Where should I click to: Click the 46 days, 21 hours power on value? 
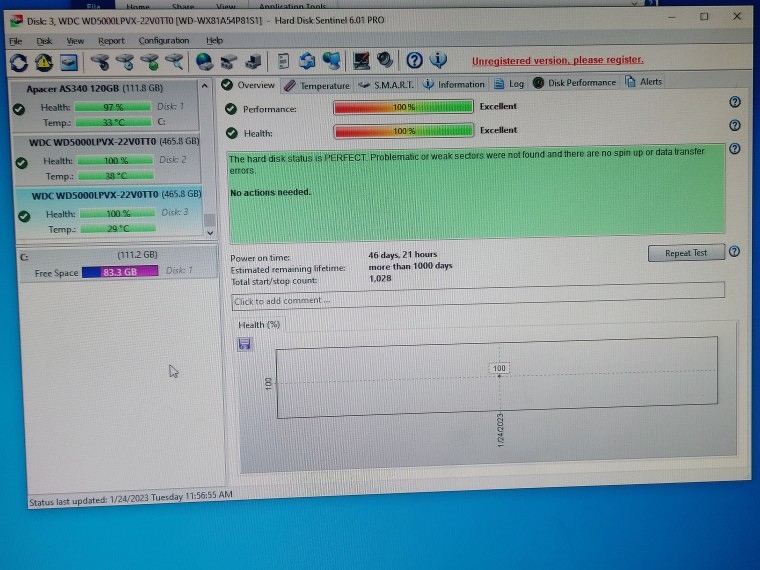402,254
